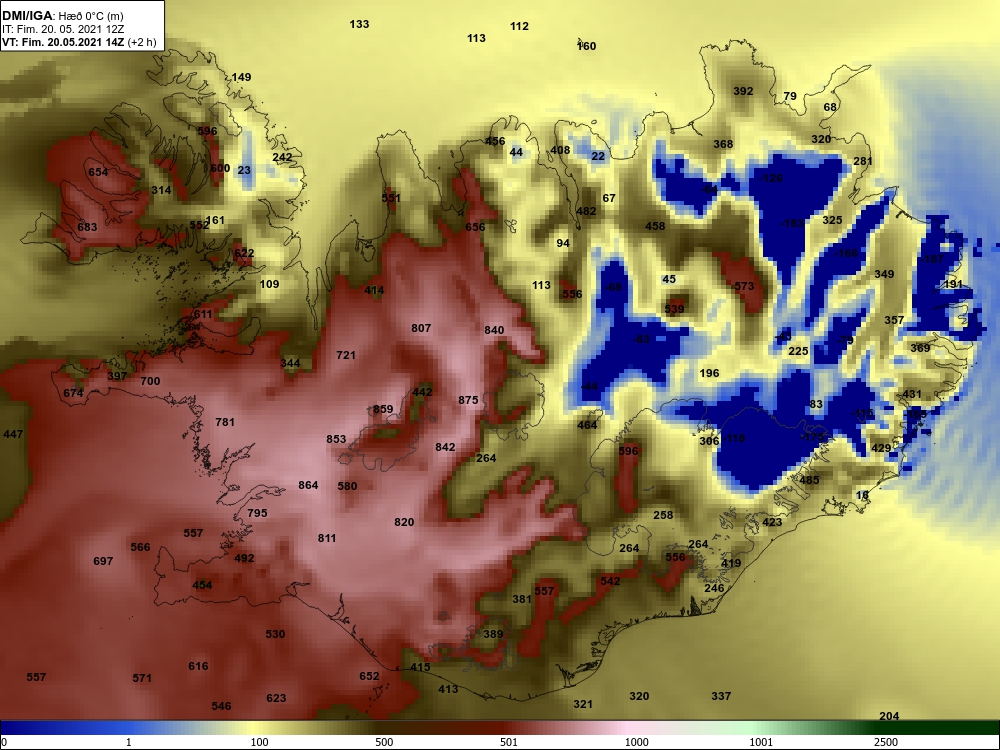Click the map value "133"
Screen dimensions: 1000x750
(359, 24)
